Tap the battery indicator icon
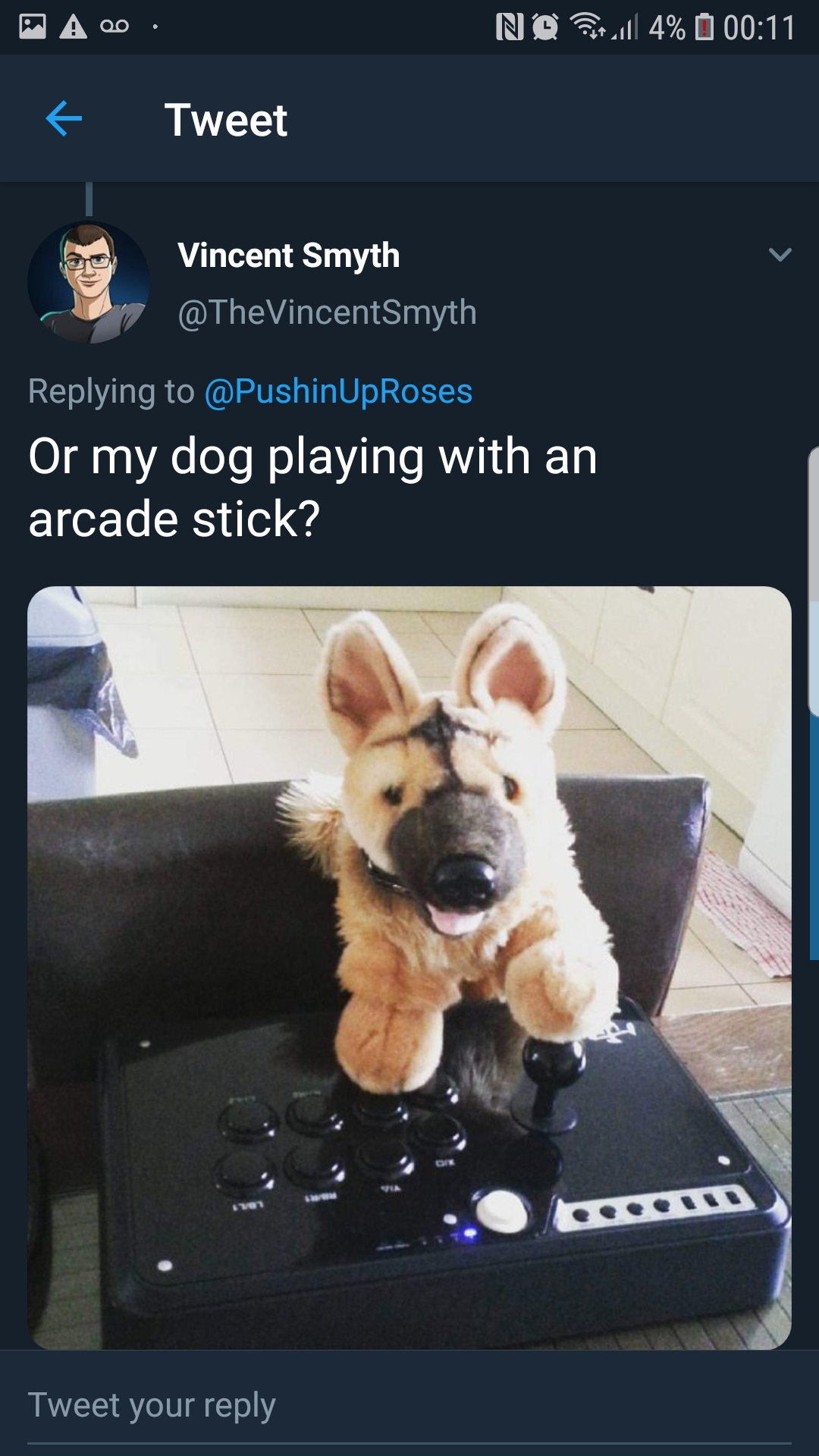Screen dimensions: 819x1456 click(x=704, y=27)
